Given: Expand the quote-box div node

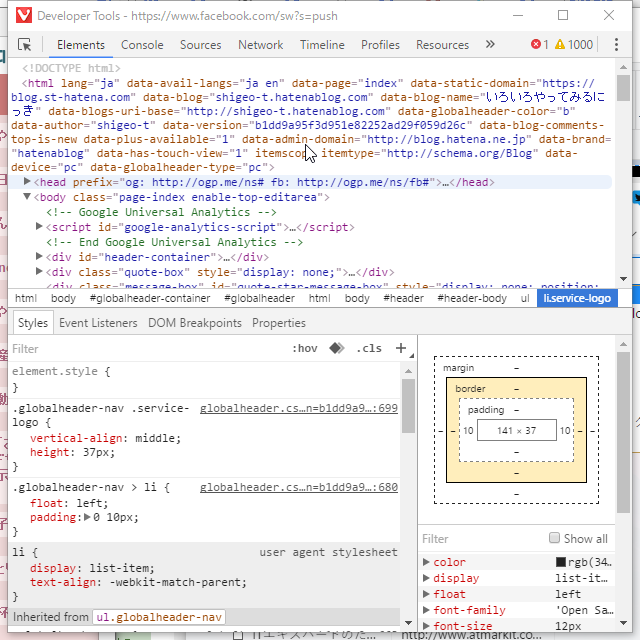Looking at the screenshot, I should (x=39, y=271).
